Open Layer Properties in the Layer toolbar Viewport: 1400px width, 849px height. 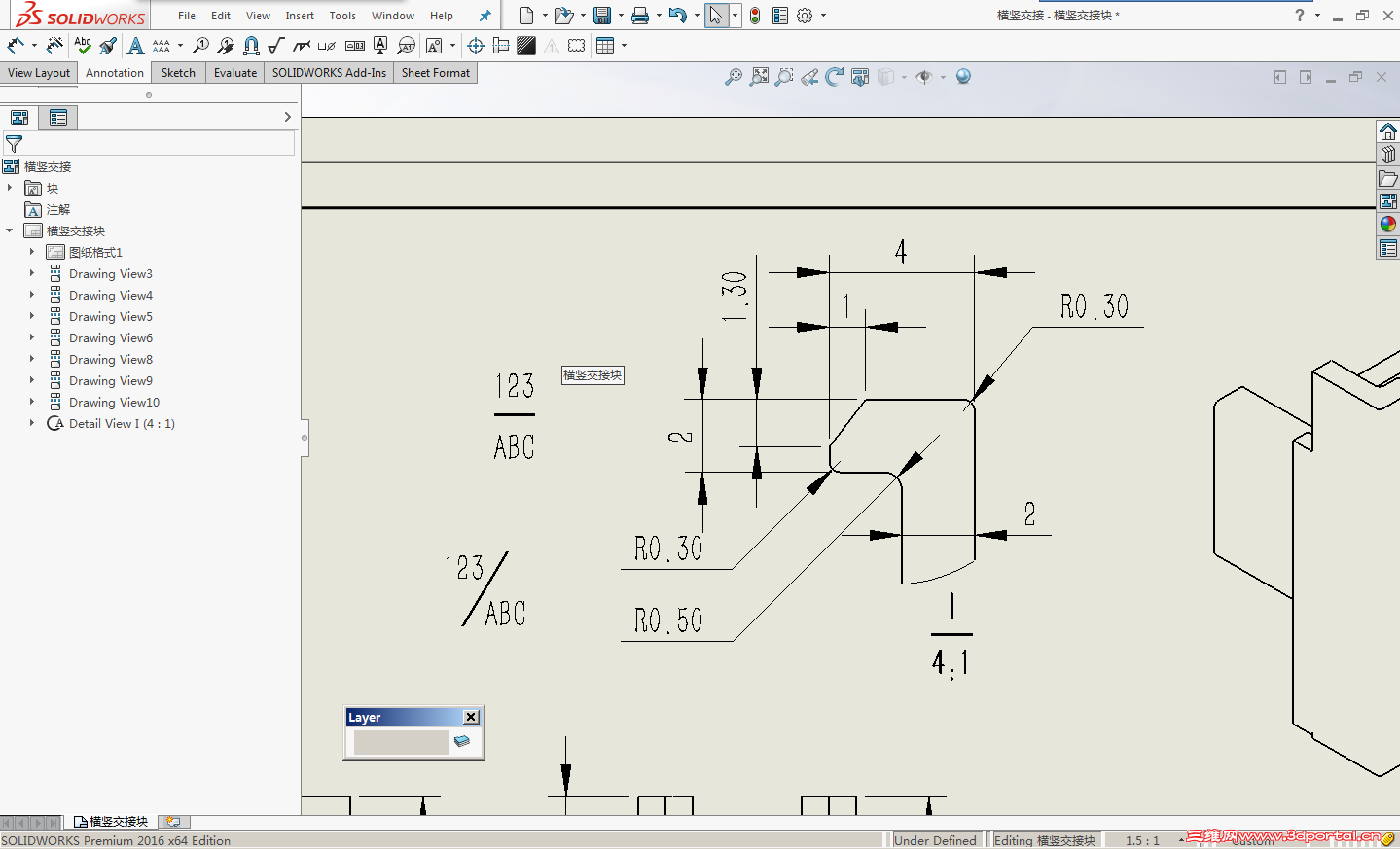coord(462,741)
